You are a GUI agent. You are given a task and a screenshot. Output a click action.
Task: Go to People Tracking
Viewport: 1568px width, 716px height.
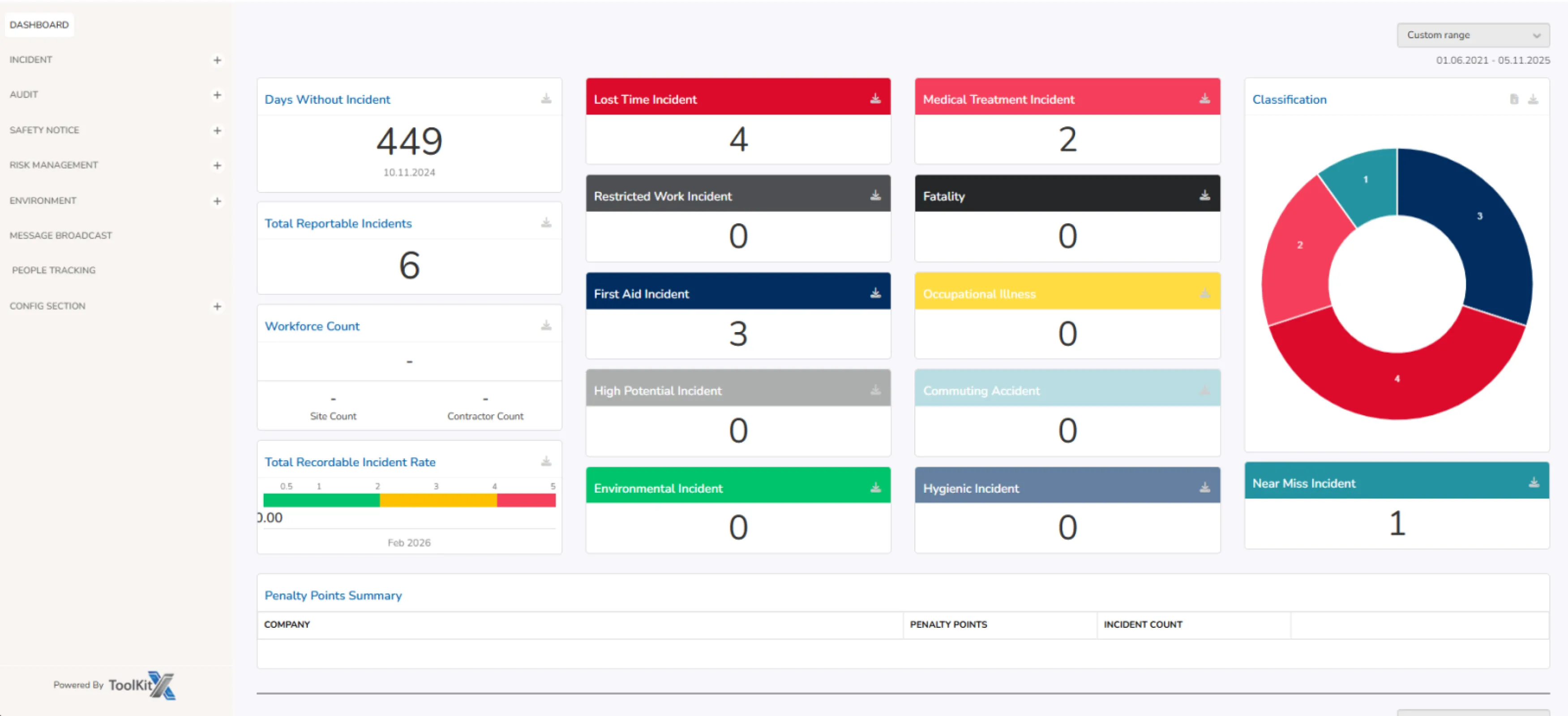point(54,270)
